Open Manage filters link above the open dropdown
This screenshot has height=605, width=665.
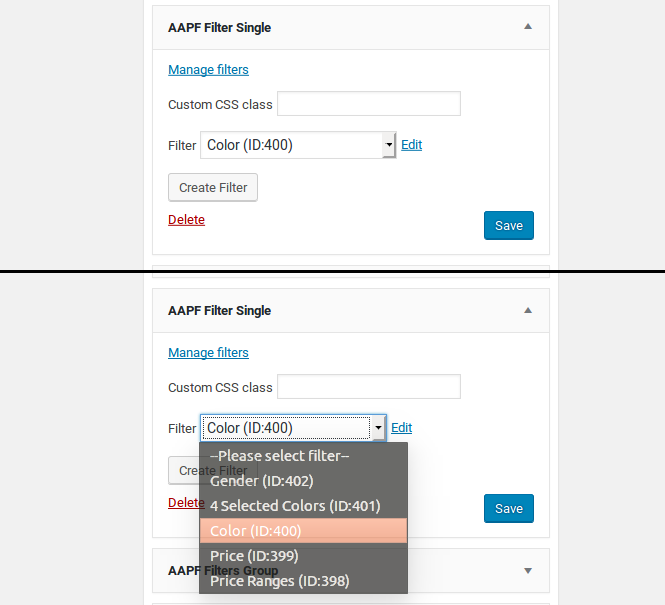point(208,353)
